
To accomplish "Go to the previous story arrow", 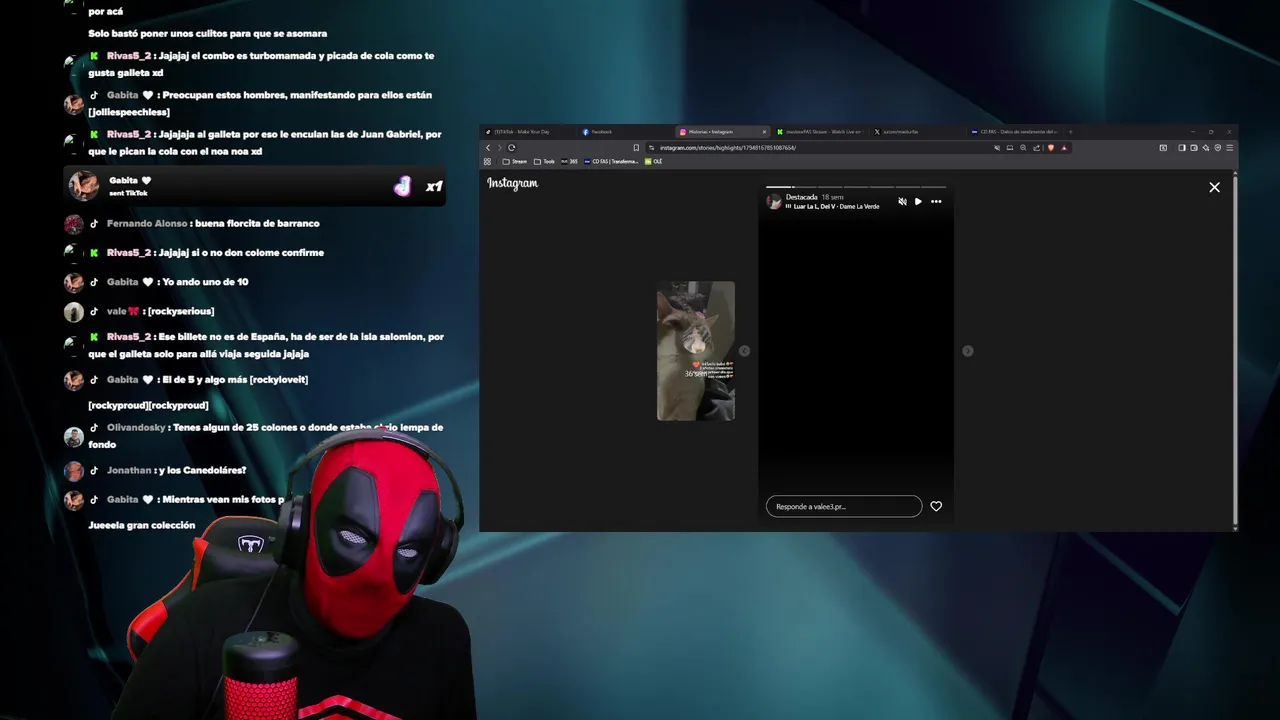I will [744, 351].
